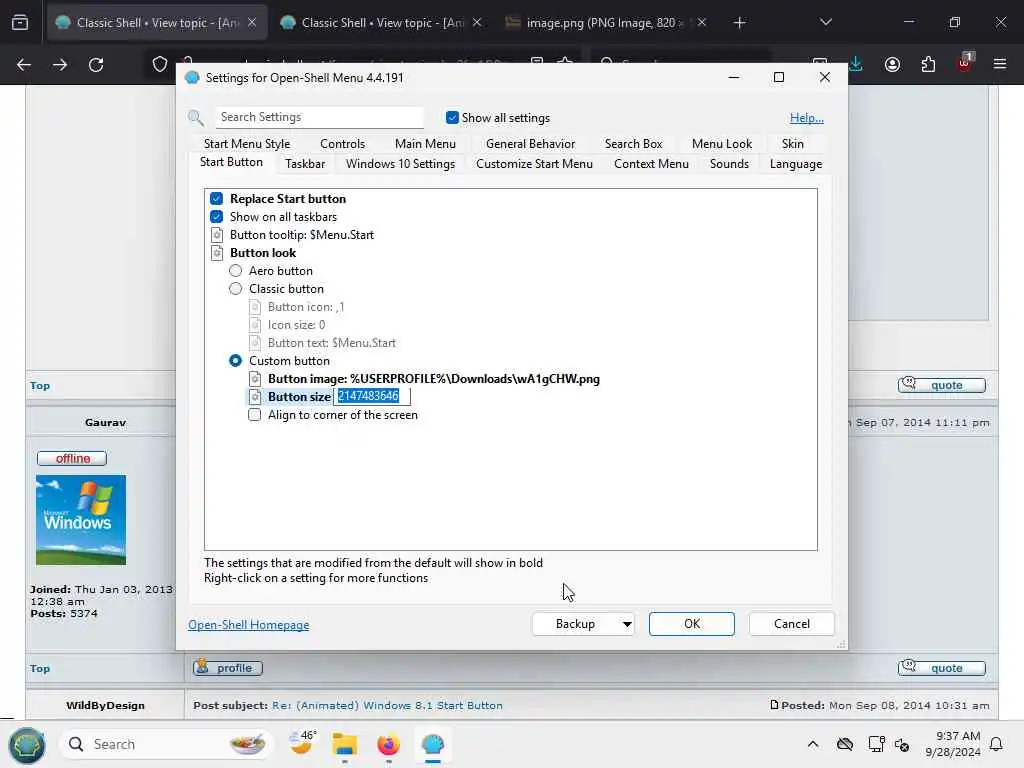Open the Firefox View tab icon
Viewport: 1024px width, 768px height.
tap(20, 23)
